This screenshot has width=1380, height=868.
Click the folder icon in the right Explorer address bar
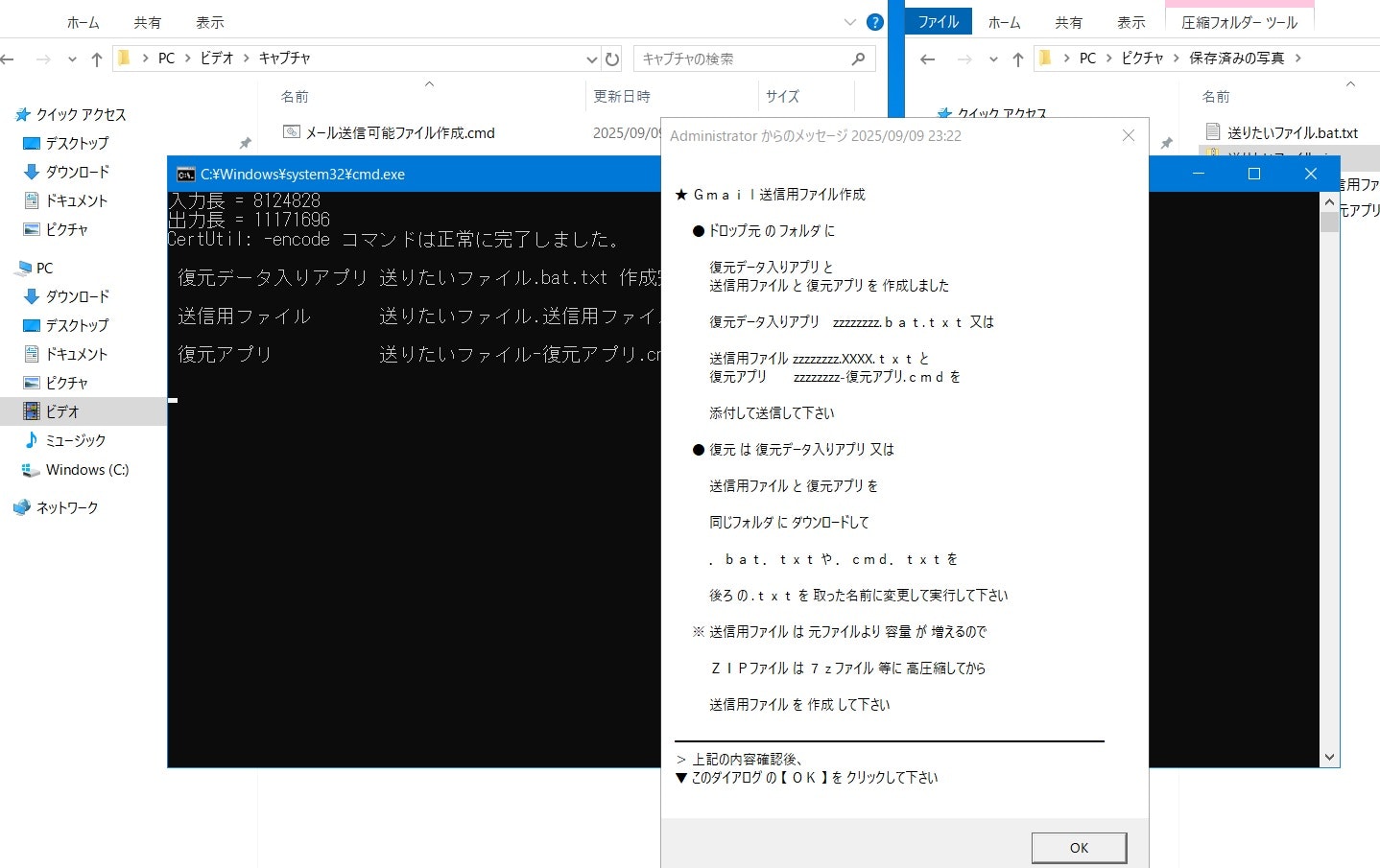click(1044, 59)
